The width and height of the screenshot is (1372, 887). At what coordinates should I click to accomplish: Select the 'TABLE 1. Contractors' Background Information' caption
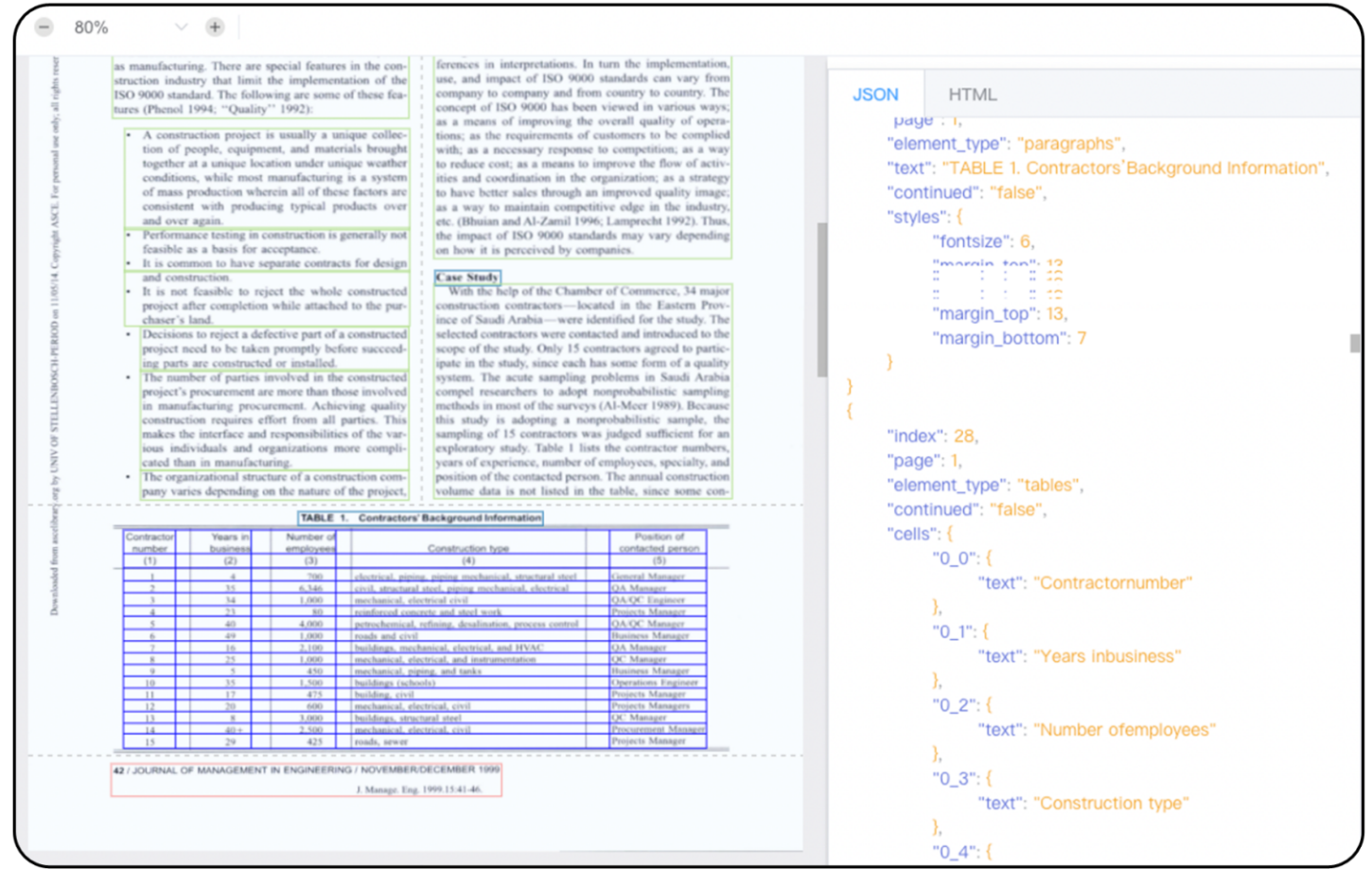(421, 518)
